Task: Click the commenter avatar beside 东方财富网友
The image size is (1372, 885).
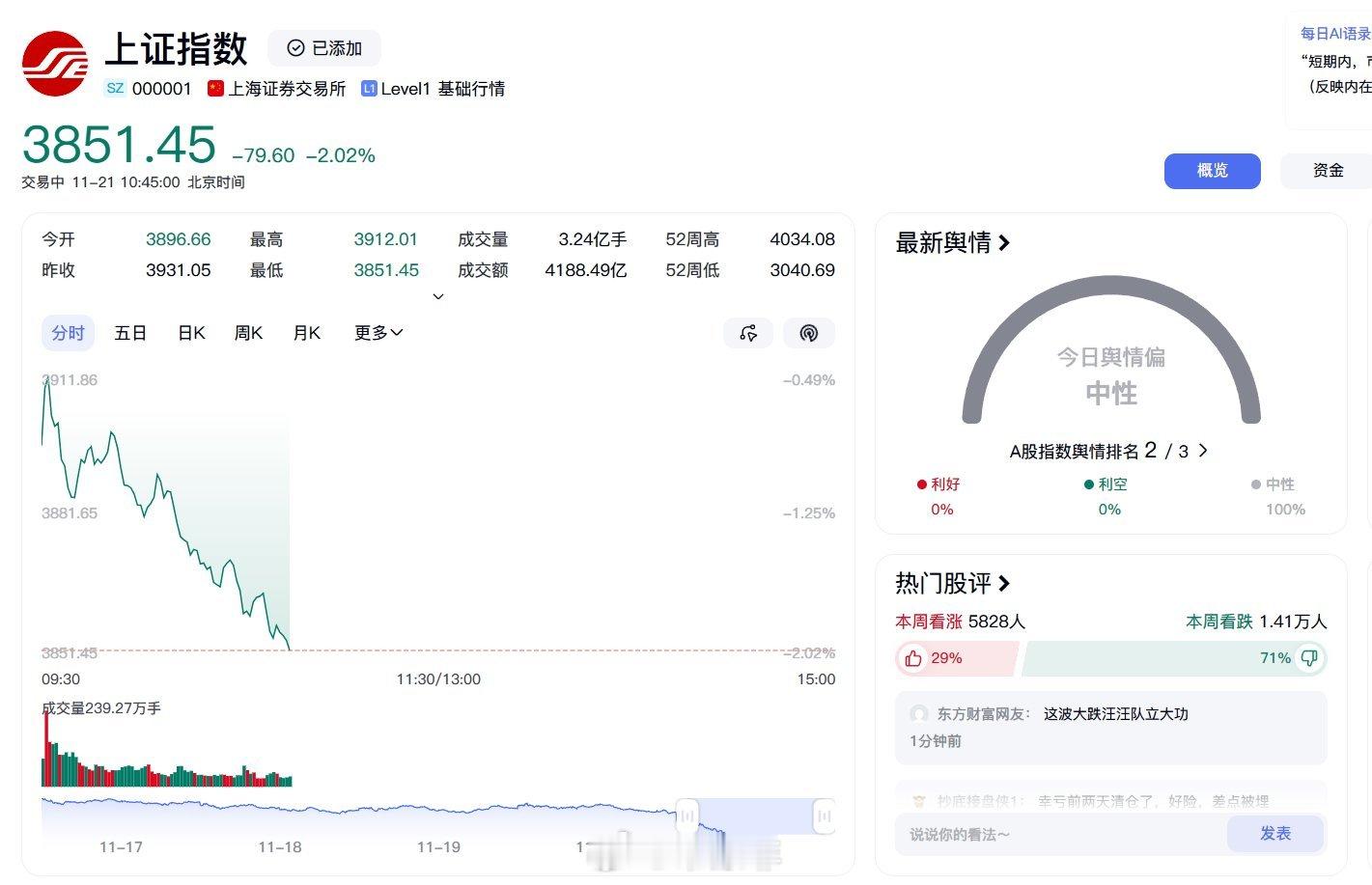Action: click(919, 714)
